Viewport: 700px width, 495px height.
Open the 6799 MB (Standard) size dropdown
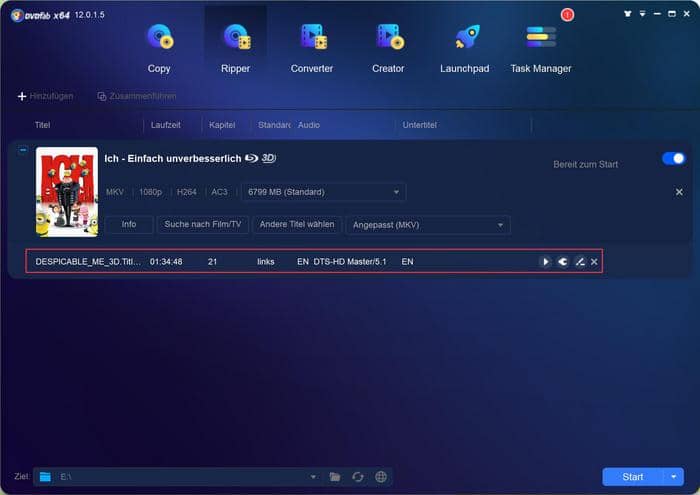pyautogui.click(x=324, y=191)
